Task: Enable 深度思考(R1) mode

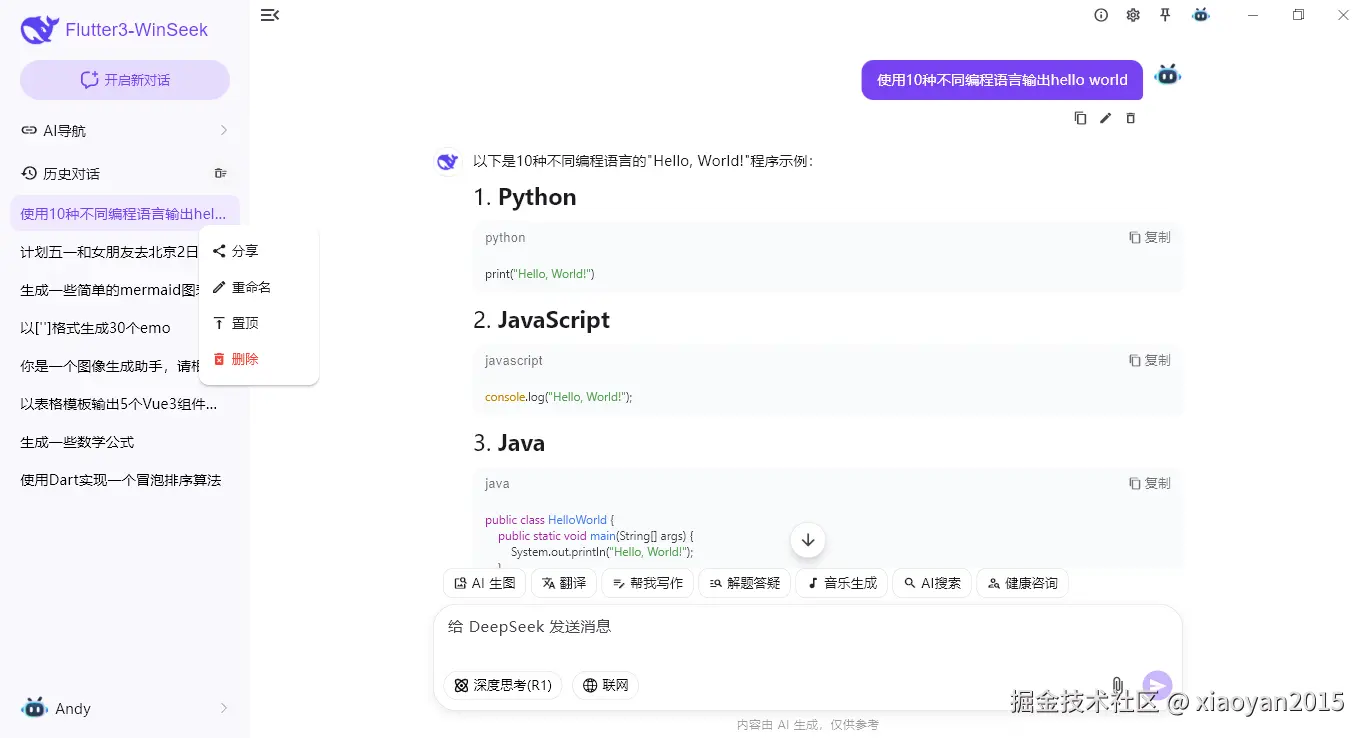Action: 503,685
